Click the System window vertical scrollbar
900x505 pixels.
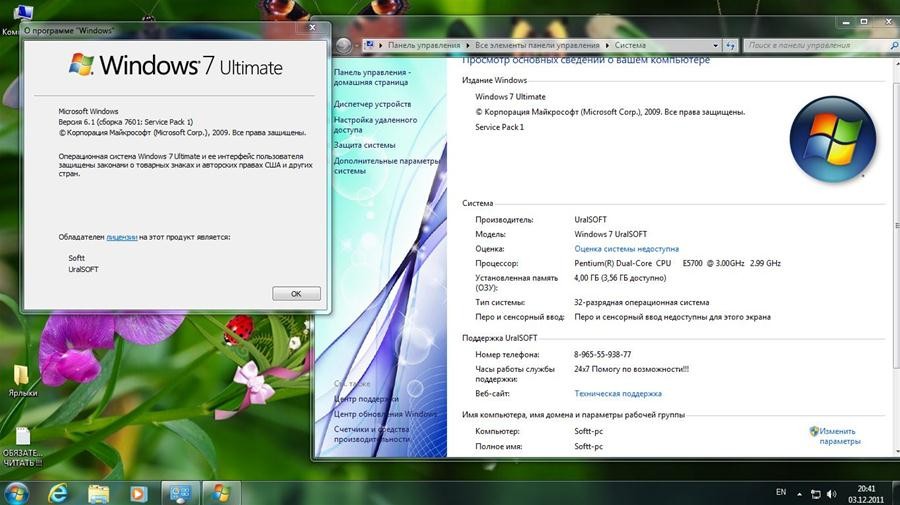pyautogui.click(x=897, y=225)
